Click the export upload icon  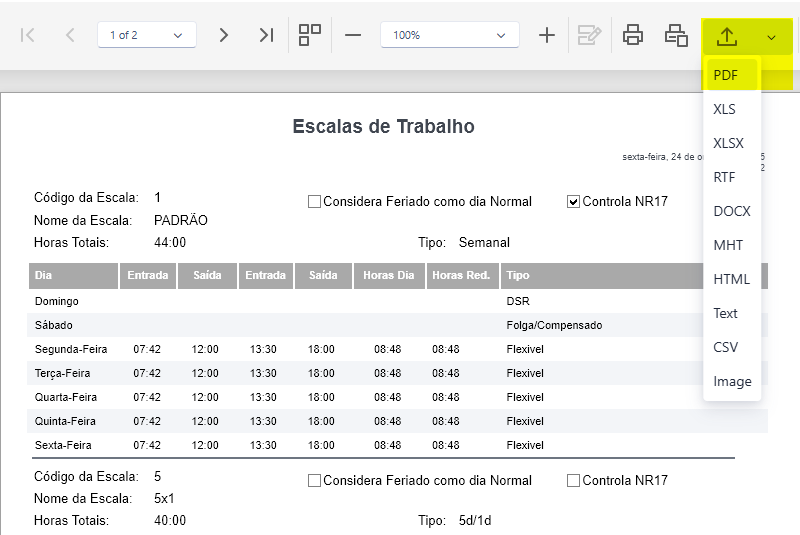[727, 36]
